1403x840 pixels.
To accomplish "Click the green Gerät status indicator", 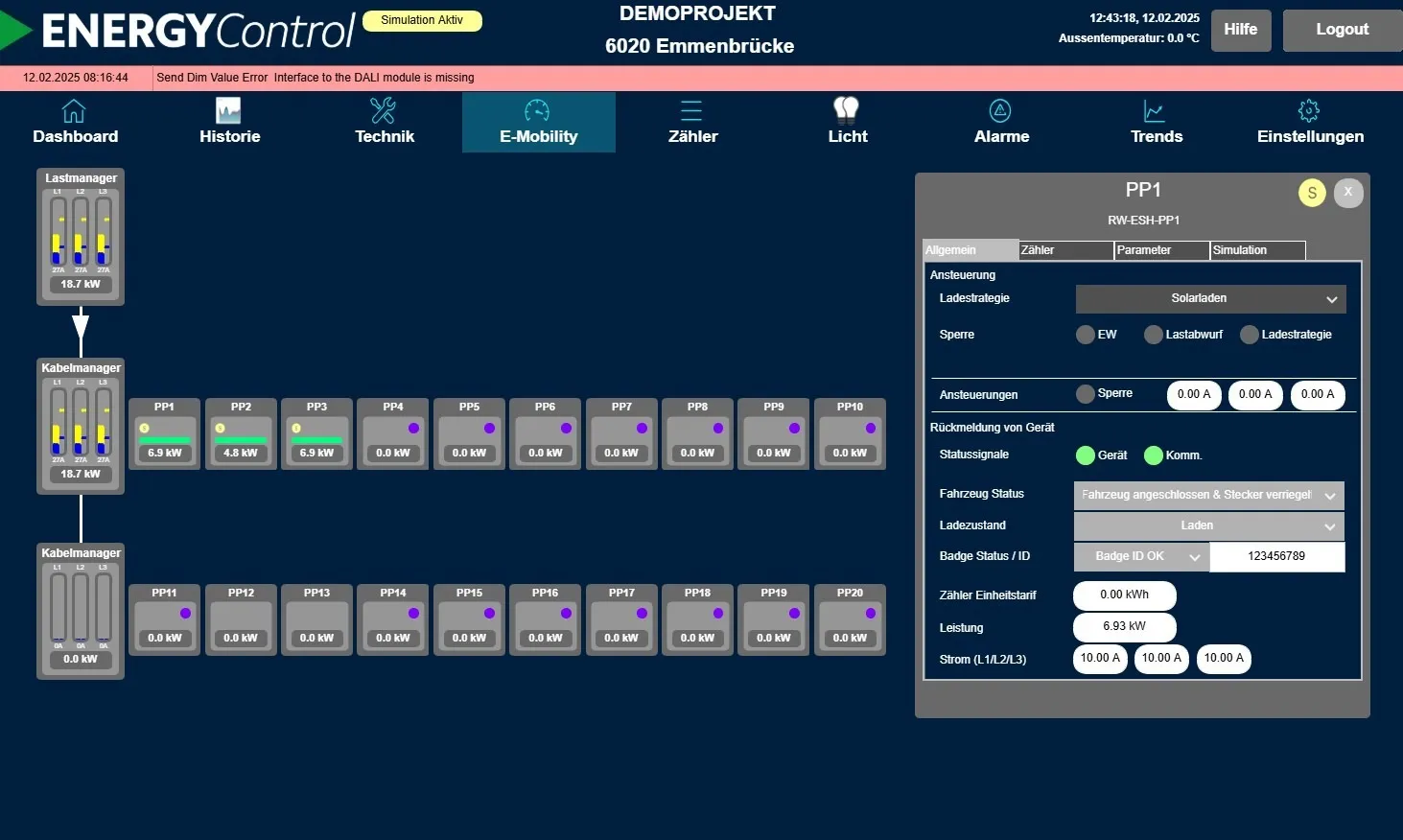I will pyautogui.click(x=1086, y=455).
